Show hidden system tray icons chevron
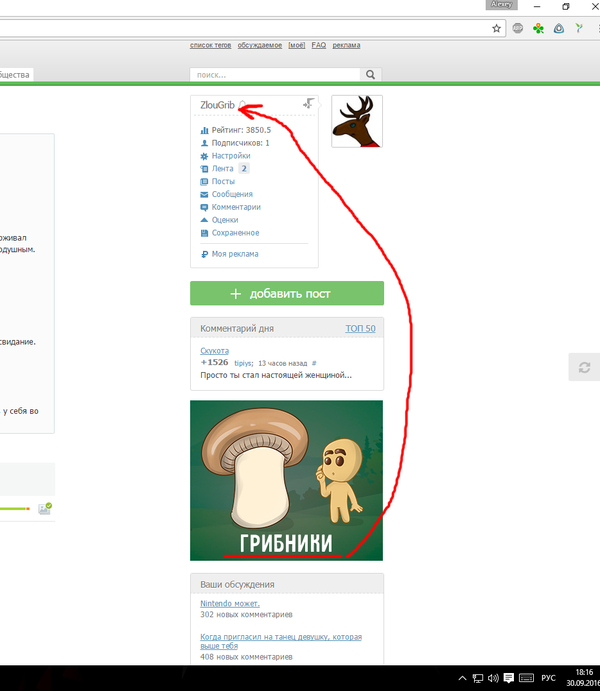The height and width of the screenshot is (691, 600). point(462,678)
